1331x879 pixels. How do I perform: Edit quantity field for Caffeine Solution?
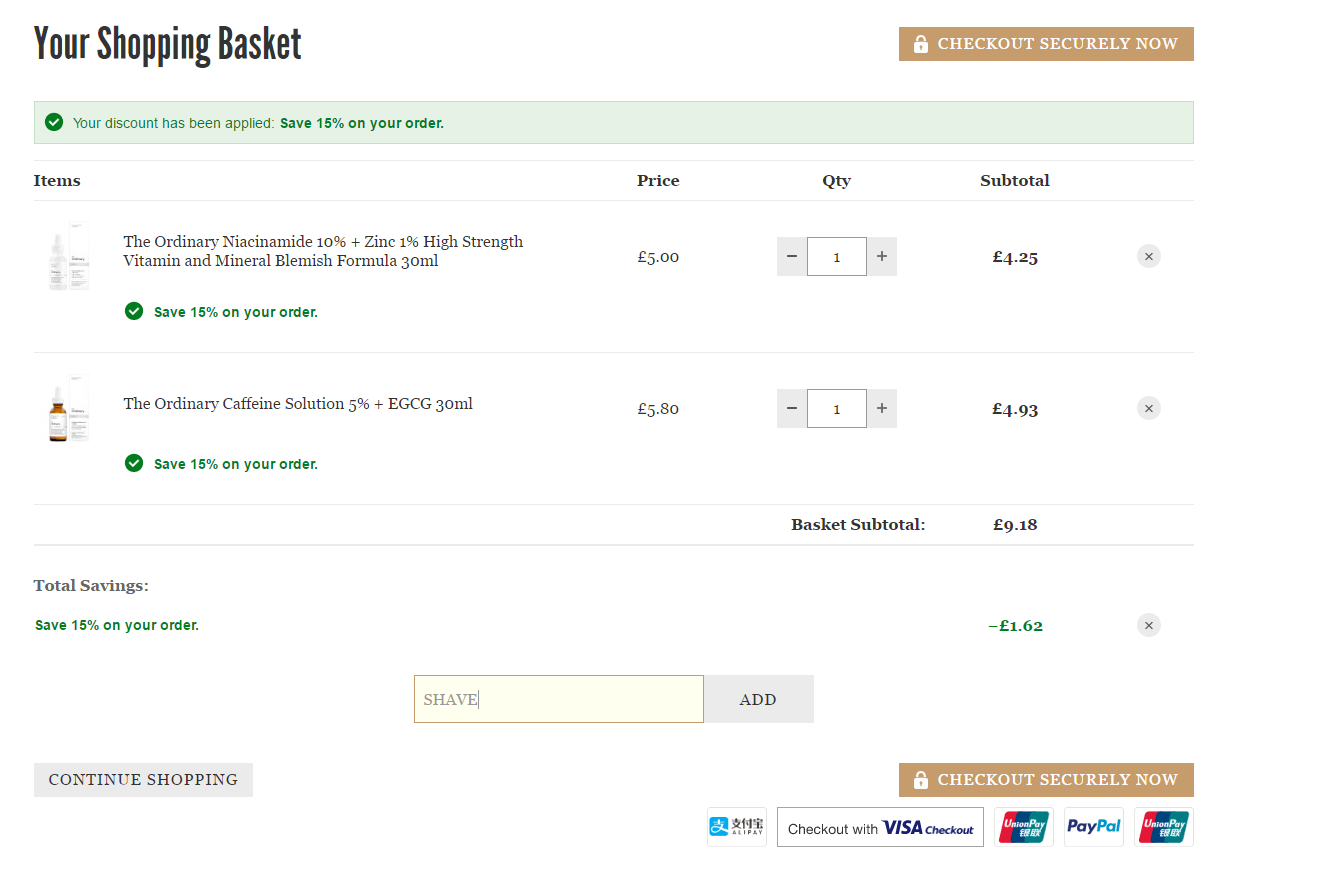(x=837, y=409)
